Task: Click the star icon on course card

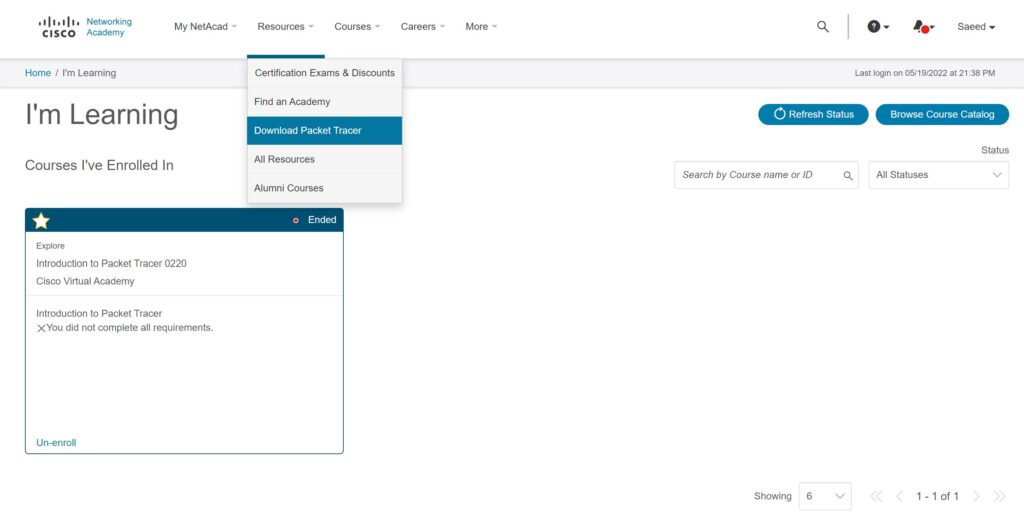Action: click(x=41, y=220)
